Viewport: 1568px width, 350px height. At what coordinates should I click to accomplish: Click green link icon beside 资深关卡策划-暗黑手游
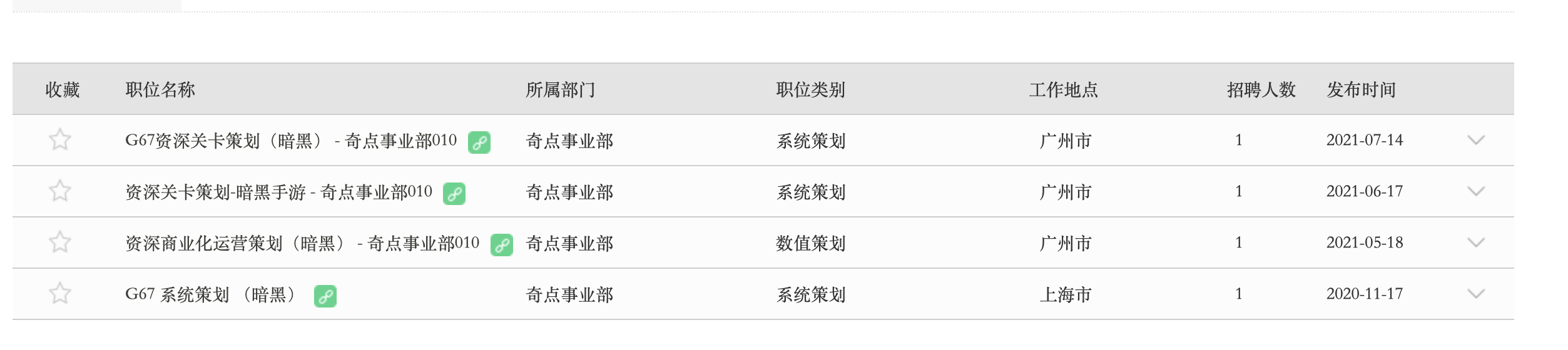point(454,194)
